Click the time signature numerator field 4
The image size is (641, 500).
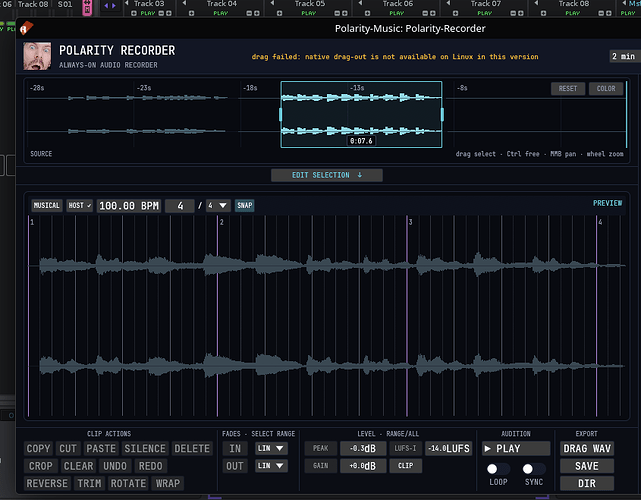pos(180,206)
